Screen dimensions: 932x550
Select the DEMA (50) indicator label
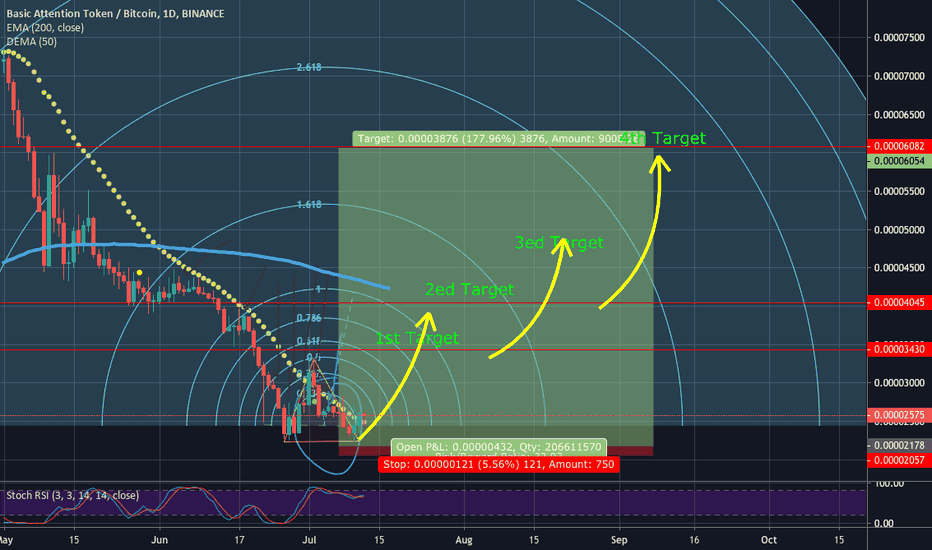click(x=32, y=42)
